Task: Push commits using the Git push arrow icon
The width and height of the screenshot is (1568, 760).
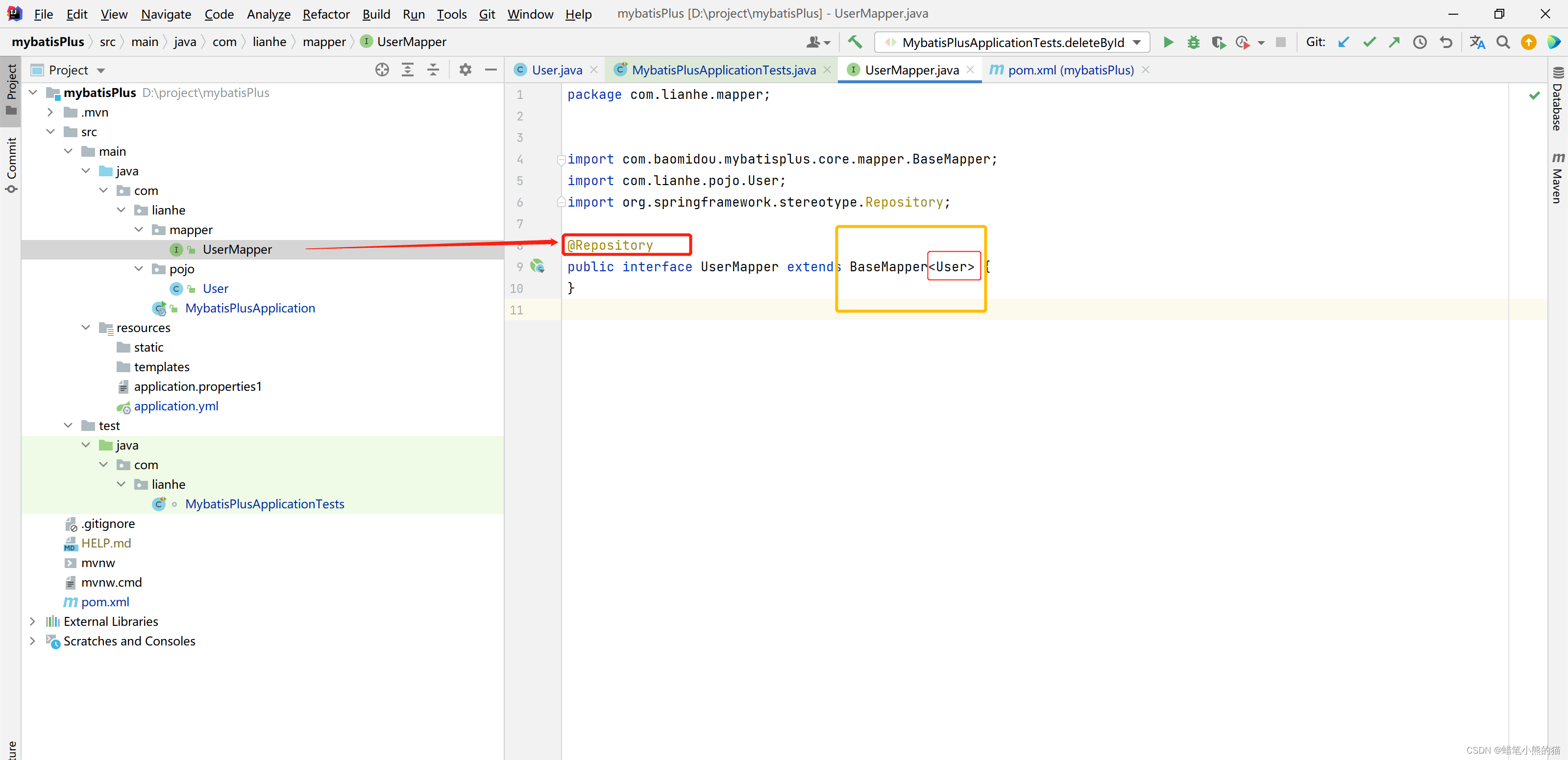Action: point(1394,42)
